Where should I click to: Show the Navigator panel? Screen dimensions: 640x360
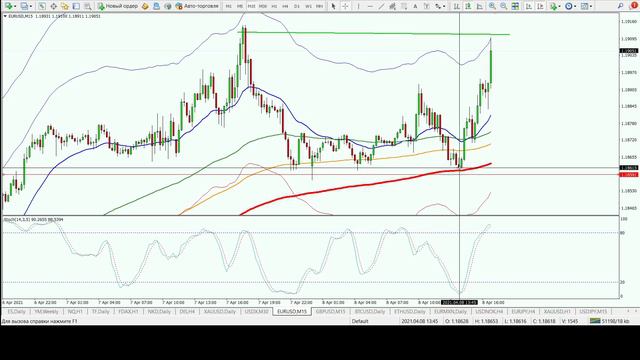tap(64, 6)
